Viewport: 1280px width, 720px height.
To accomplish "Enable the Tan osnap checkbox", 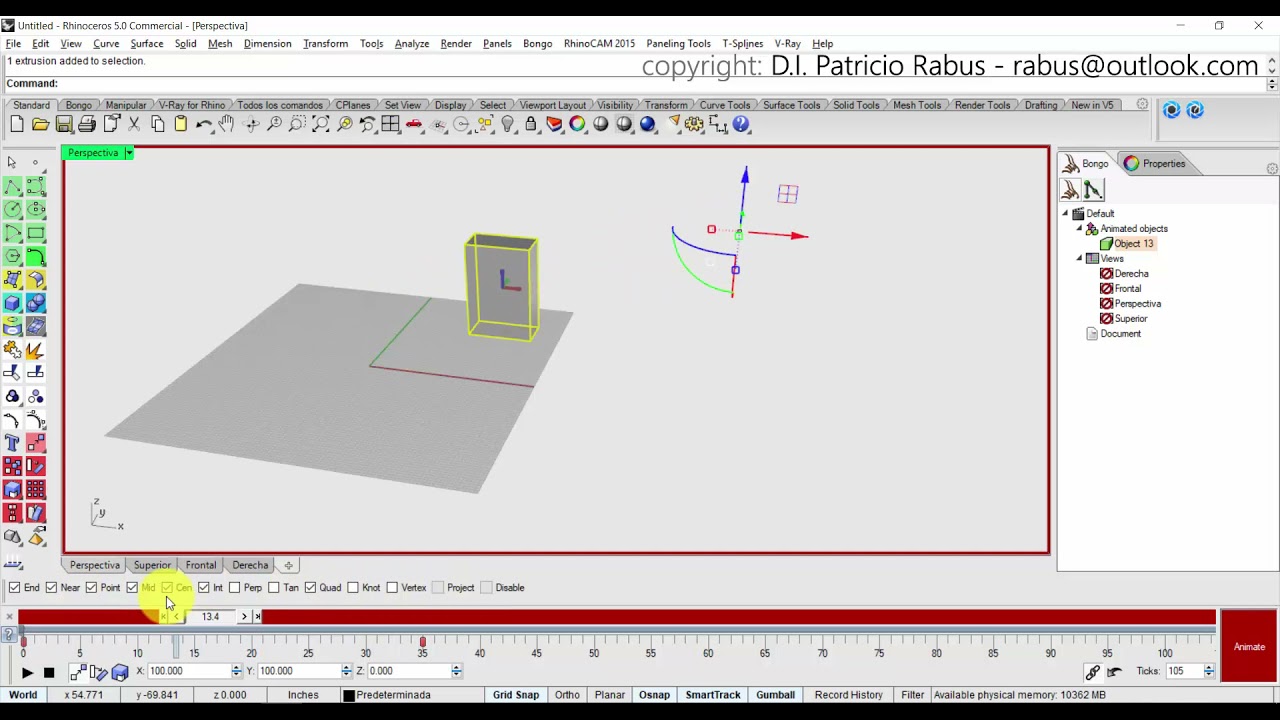I will (273, 588).
